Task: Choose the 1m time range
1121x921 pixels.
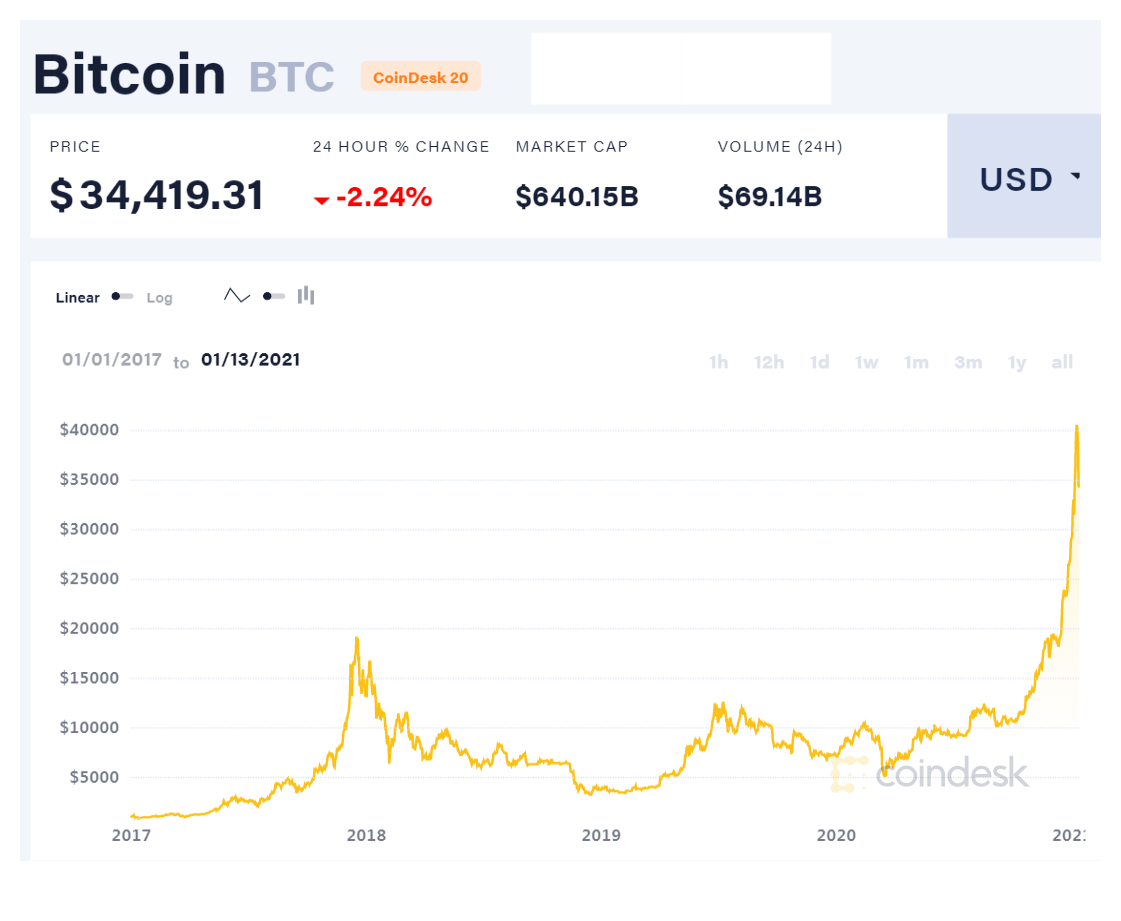Action: click(916, 362)
